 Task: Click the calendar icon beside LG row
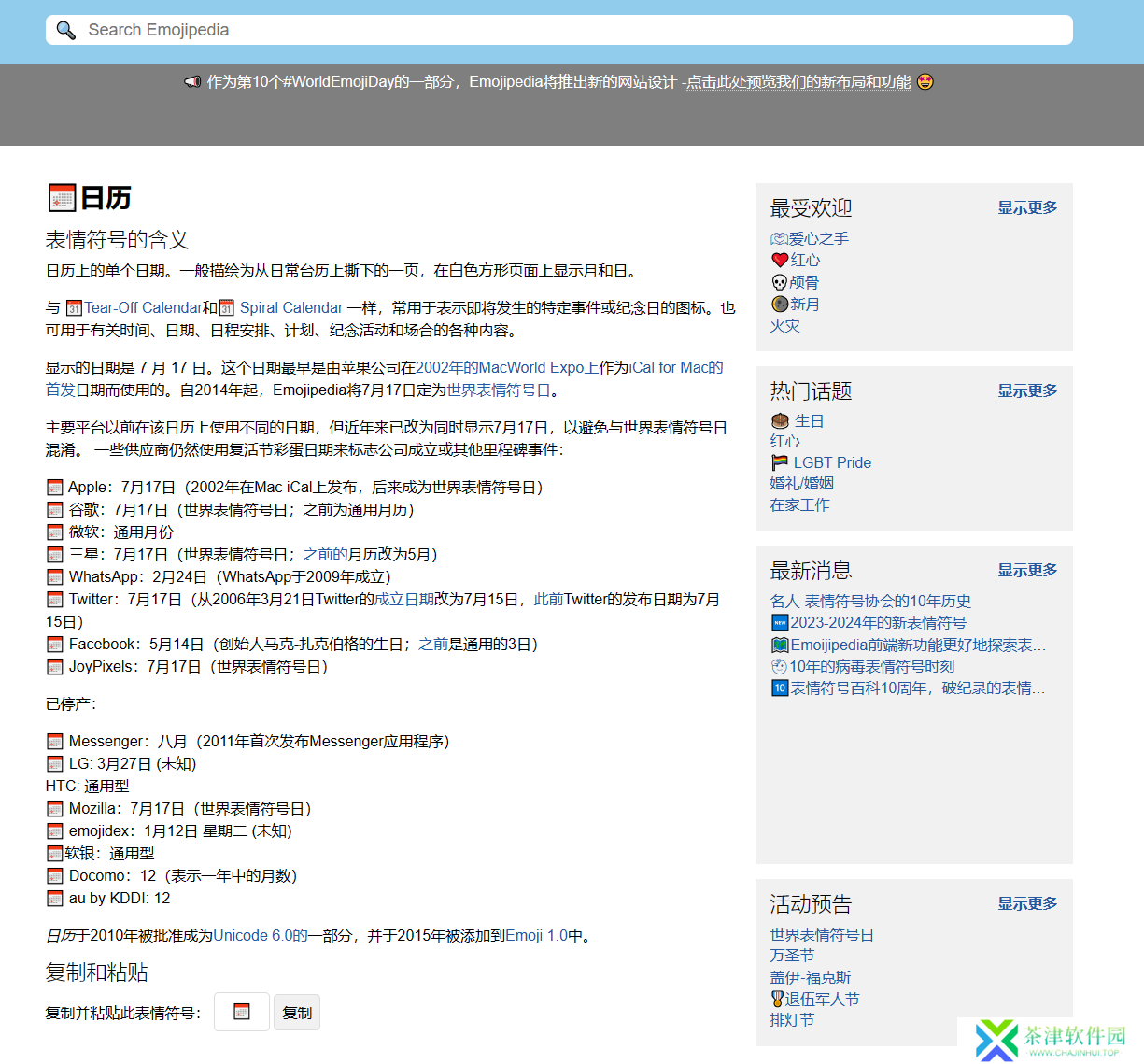point(55,764)
